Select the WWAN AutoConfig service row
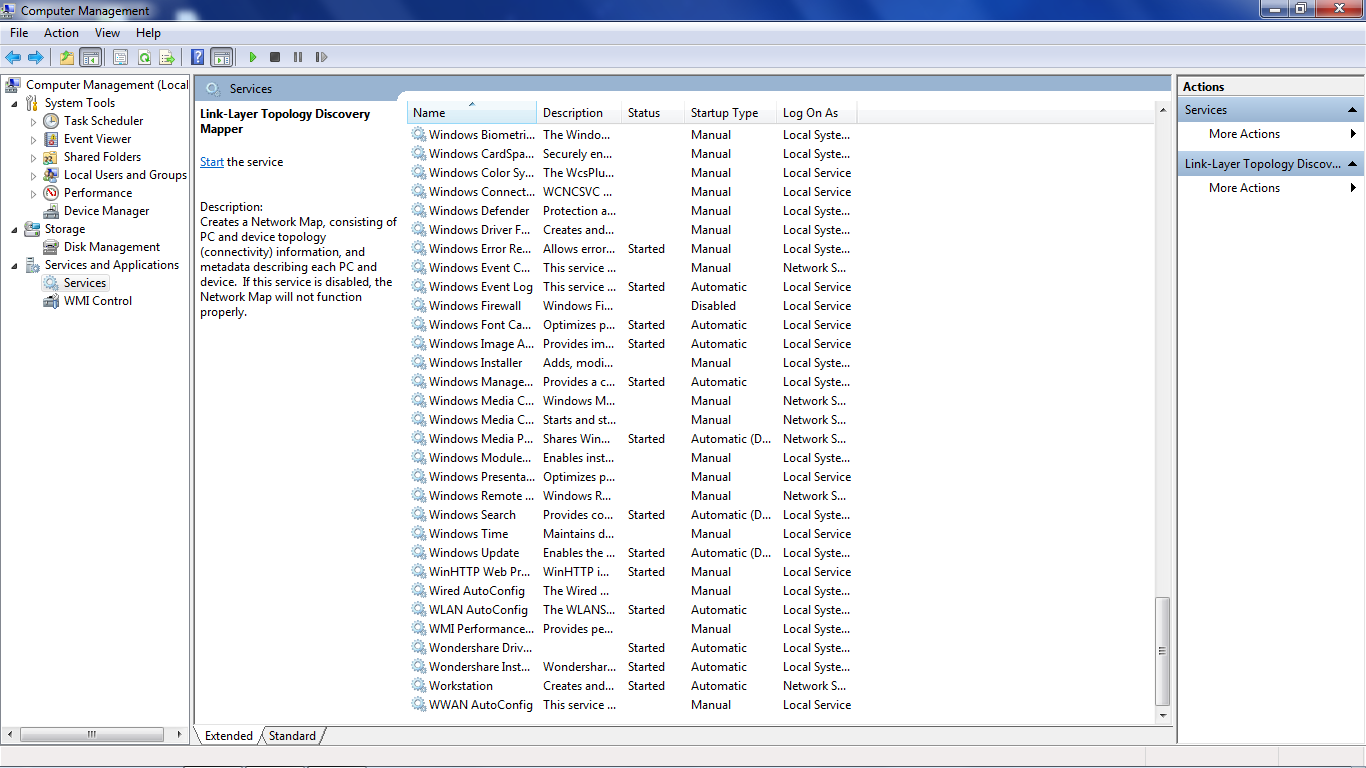This screenshot has height=768, width=1366. pos(632,705)
